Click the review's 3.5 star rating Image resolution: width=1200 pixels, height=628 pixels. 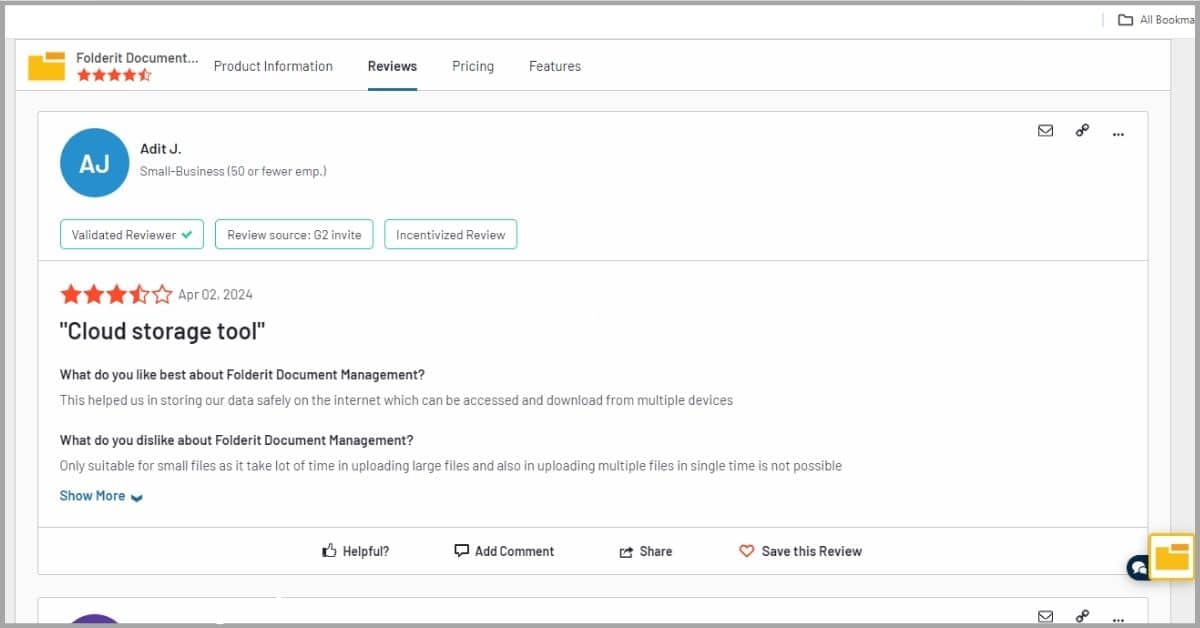click(116, 294)
